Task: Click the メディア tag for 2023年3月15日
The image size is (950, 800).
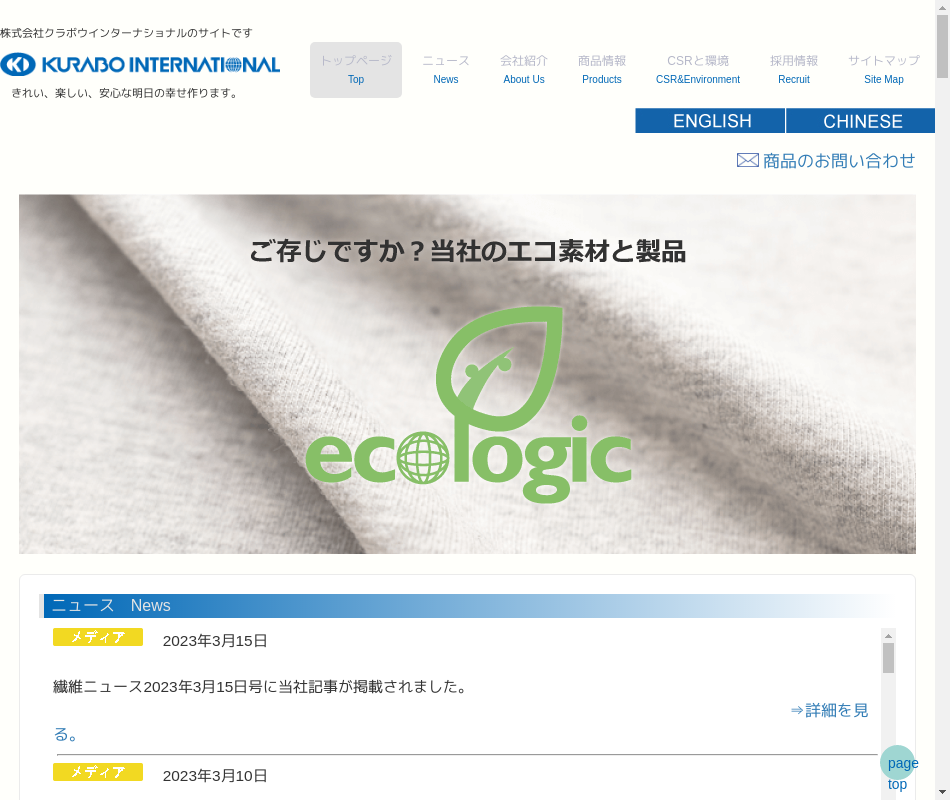Action: [x=98, y=637]
